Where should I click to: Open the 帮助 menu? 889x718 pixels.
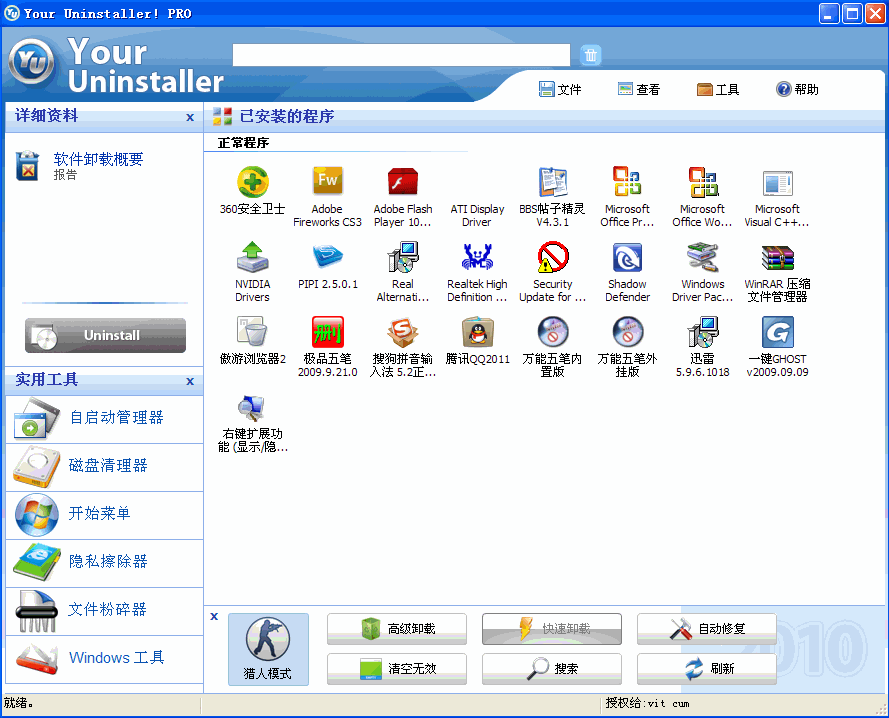797,89
